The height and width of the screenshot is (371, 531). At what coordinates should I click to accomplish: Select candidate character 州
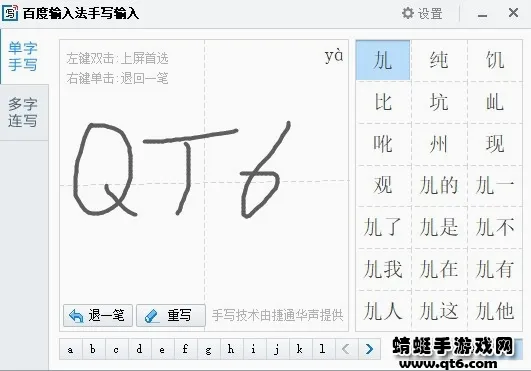tap(439, 144)
